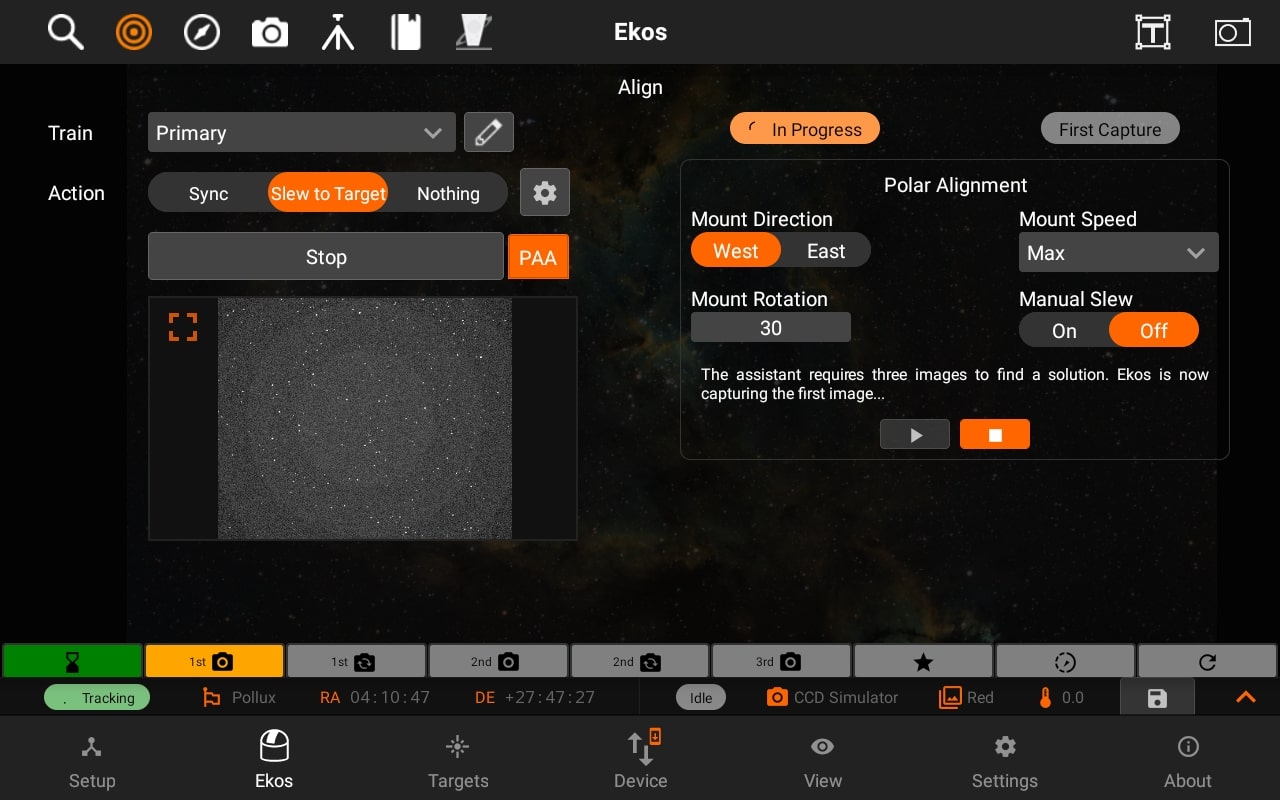The image size is (1280, 800).
Task: Select the 1st rotate stage button
Action: click(x=356, y=661)
